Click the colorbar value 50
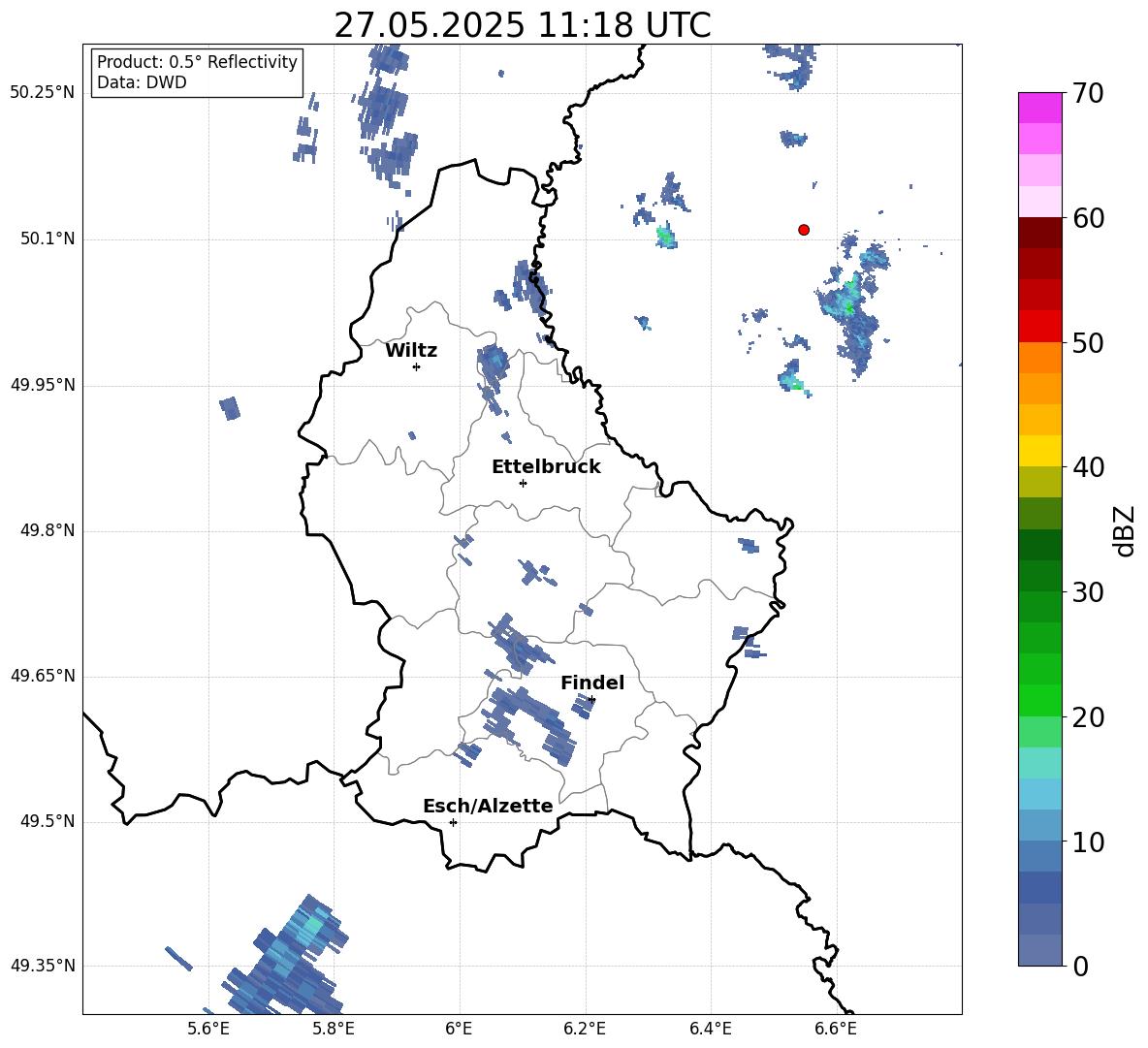Viewport: 1148px width, 1048px height. point(1088,342)
